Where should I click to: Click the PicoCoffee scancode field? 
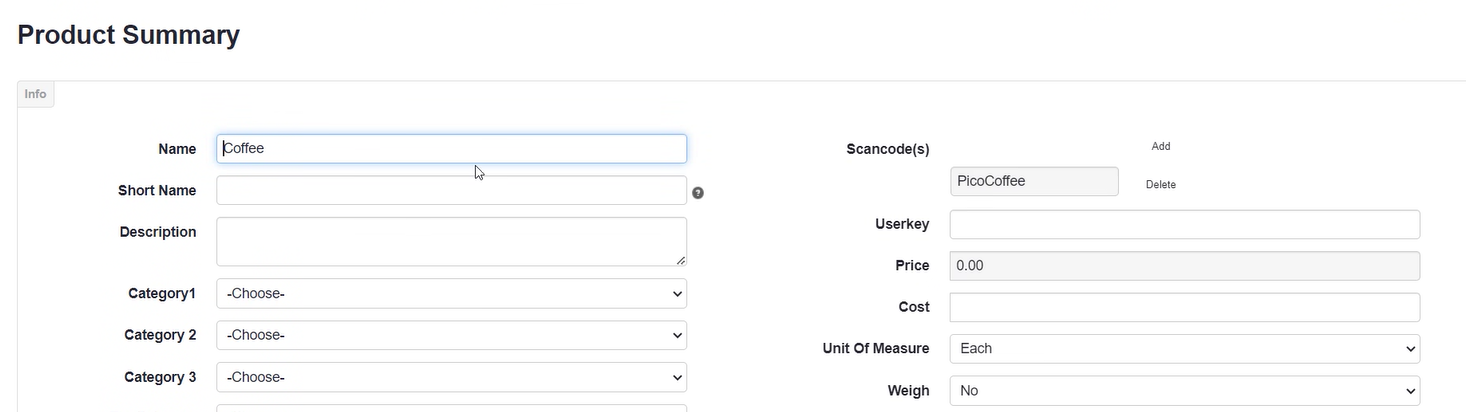pyautogui.click(x=1033, y=182)
